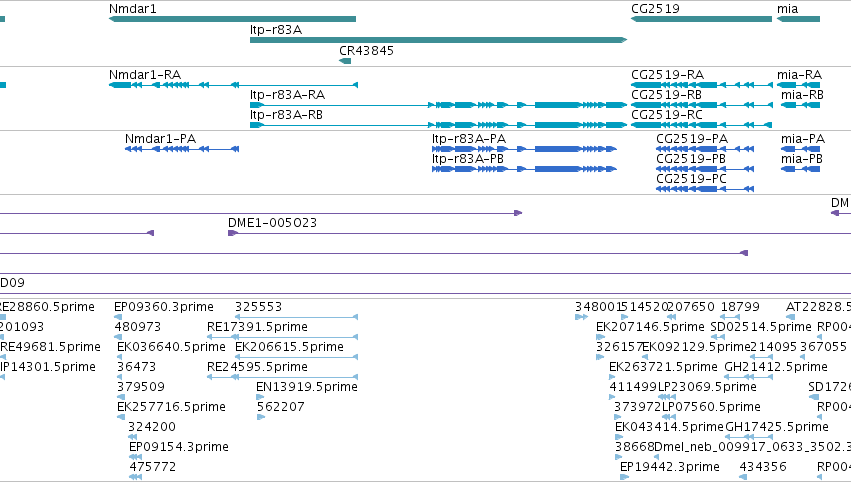Open the Itp-r83A-RA transcript label
The height and width of the screenshot is (482, 851).
pos(288,94)
